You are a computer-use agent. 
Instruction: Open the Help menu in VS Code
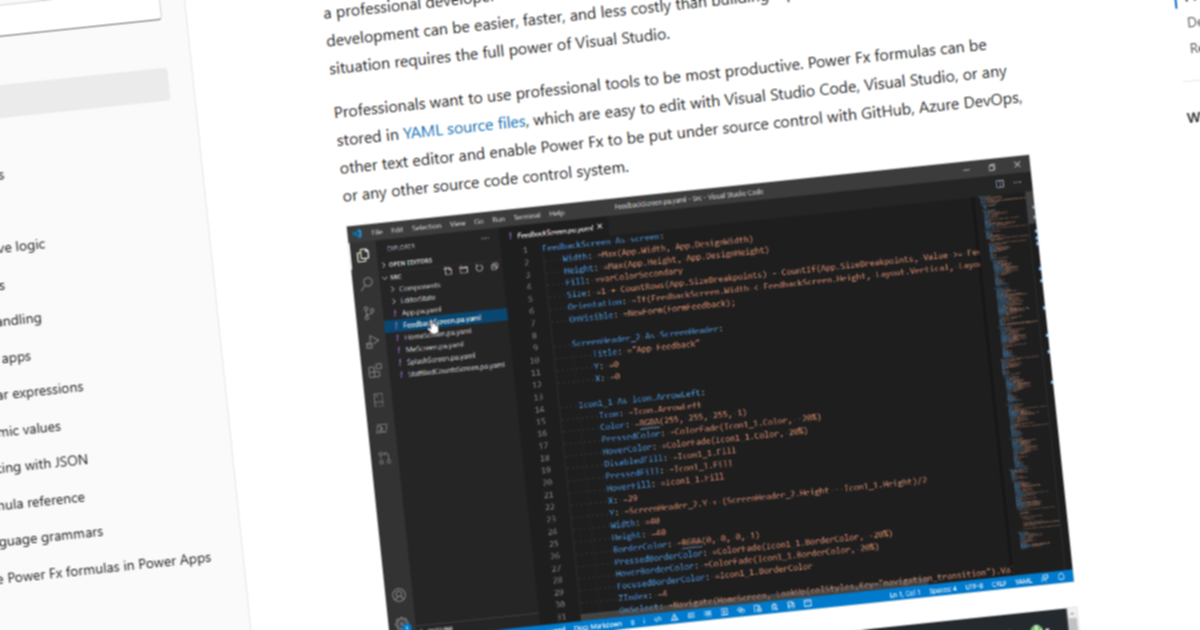557,213
